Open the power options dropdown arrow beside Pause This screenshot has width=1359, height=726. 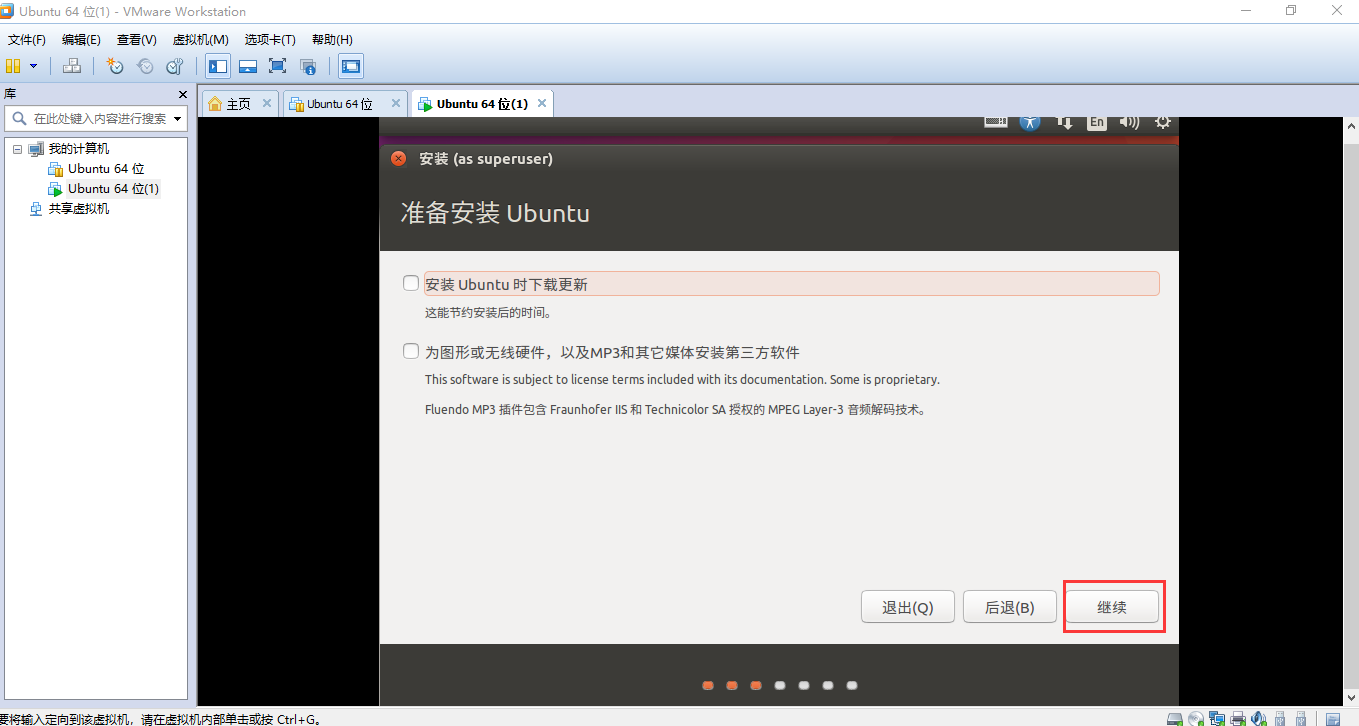33,66
